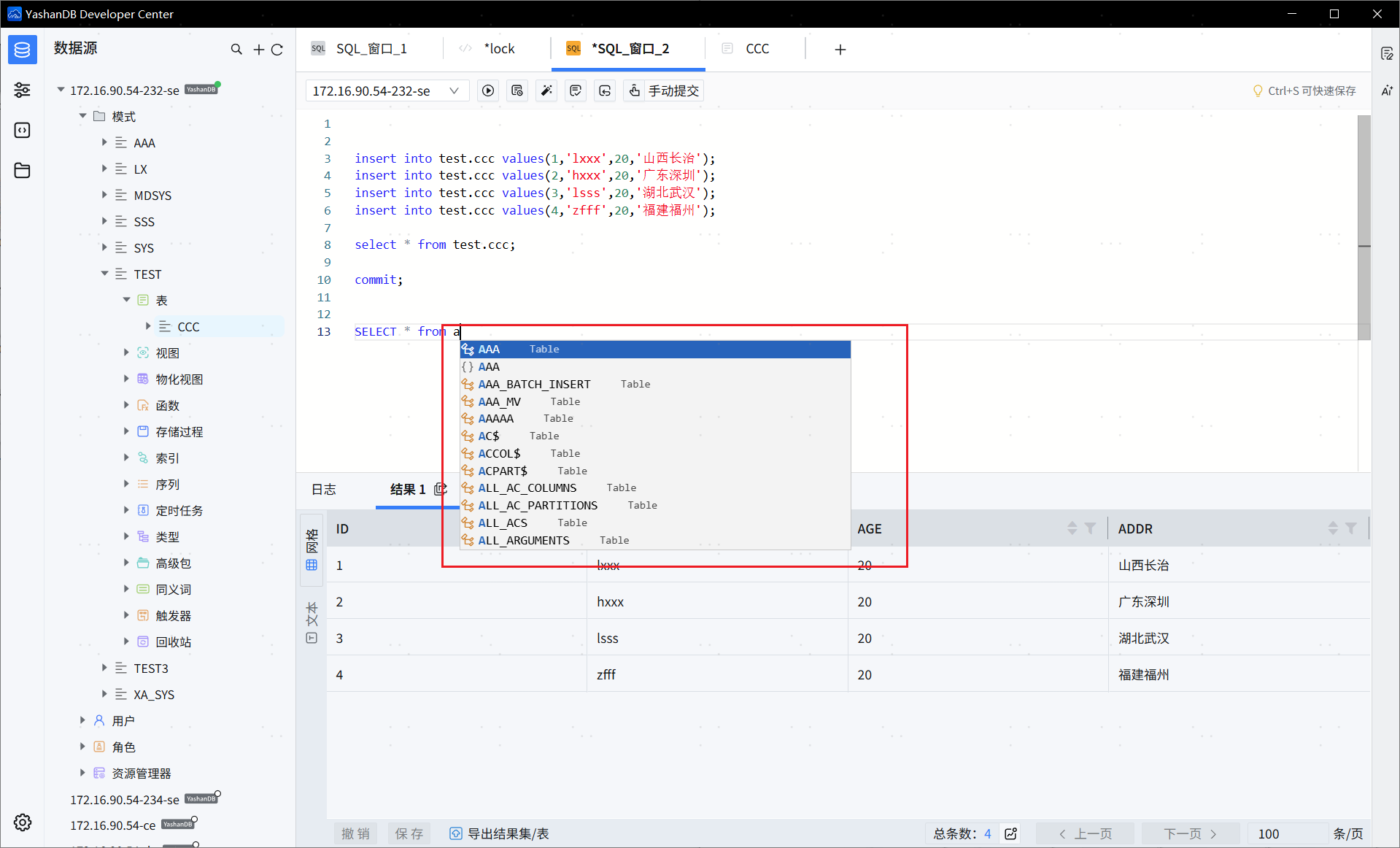Click the magic wand format SQL icon

coord(546,90)
